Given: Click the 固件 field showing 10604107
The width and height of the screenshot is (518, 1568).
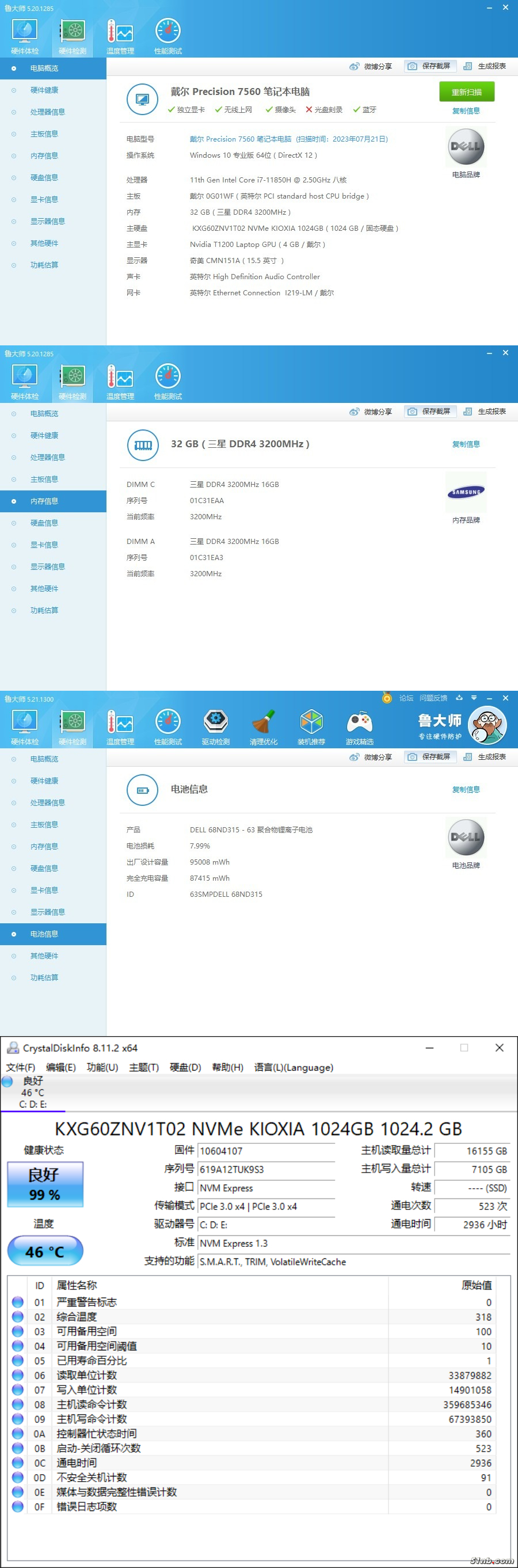Looking at the screenshot, I should click(266, 1151).
